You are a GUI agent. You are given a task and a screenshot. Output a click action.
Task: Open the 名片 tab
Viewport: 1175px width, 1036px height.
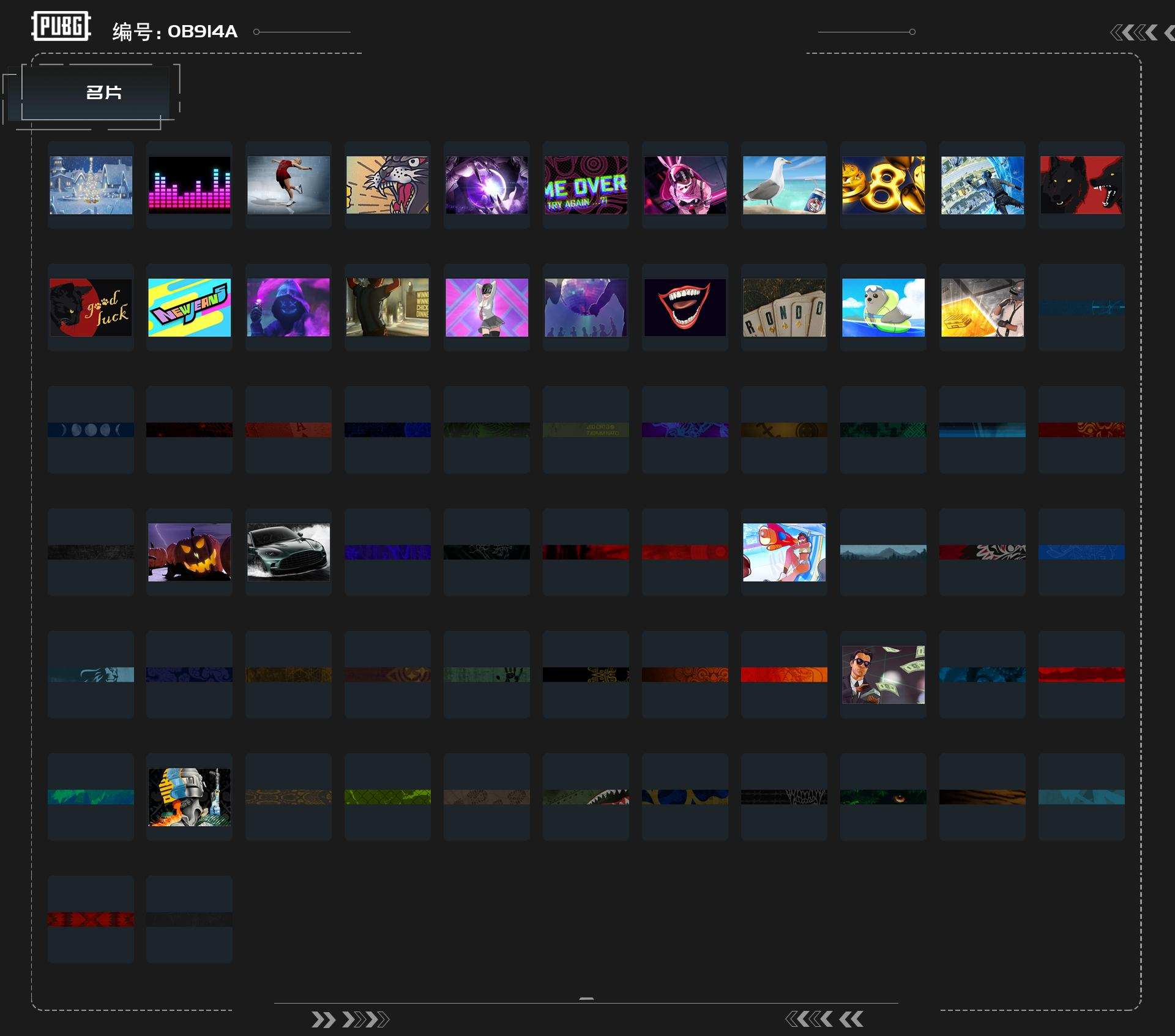103,92
